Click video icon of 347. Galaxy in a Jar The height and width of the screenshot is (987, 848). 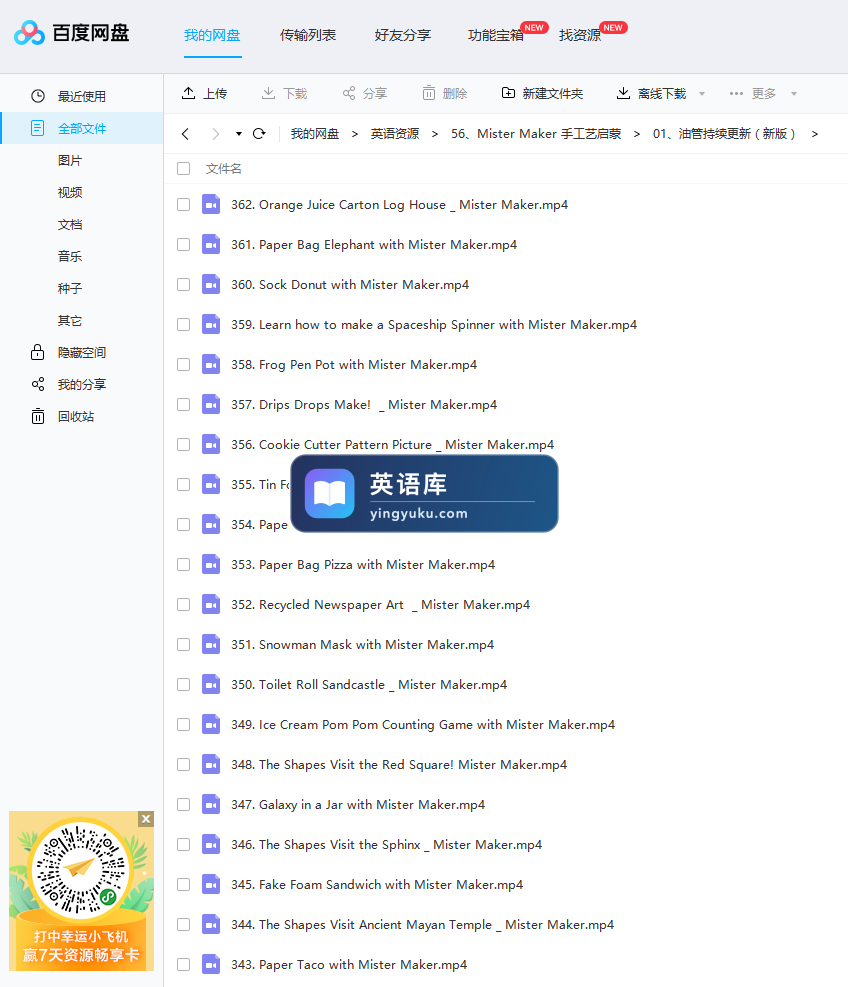(211, 804)
